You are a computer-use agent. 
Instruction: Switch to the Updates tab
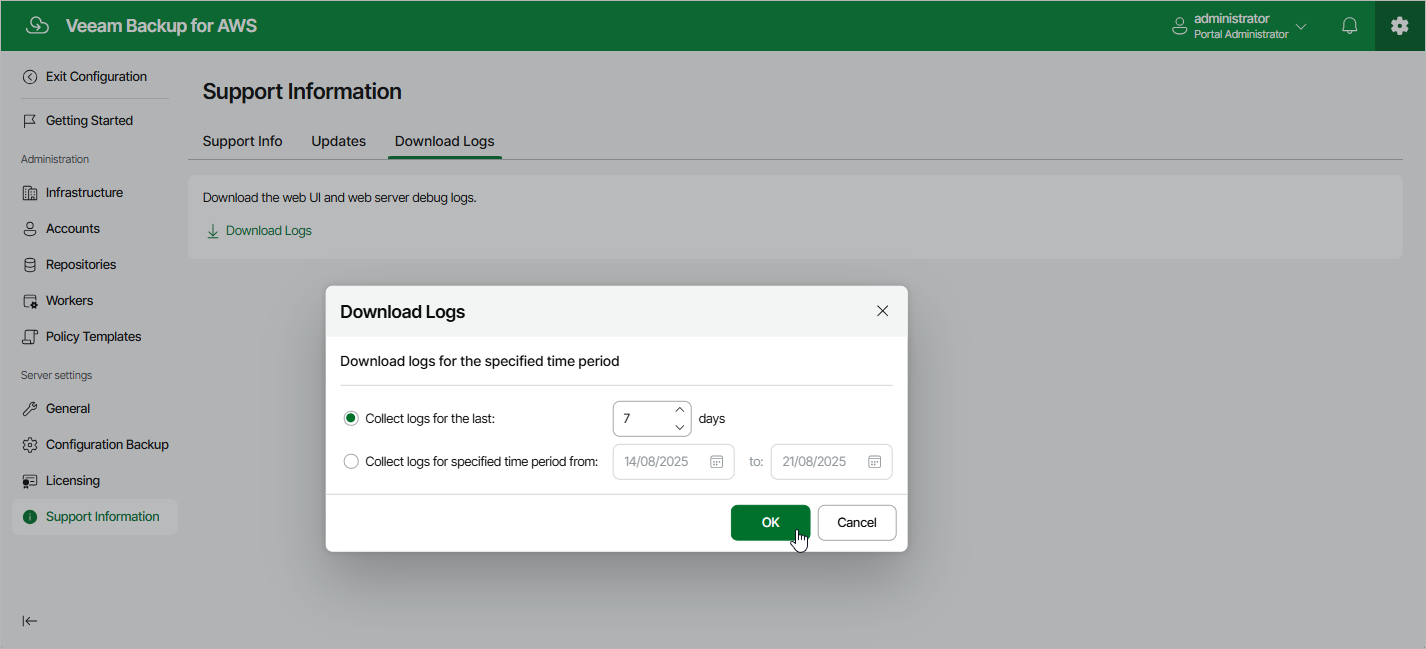pos(339,141)
